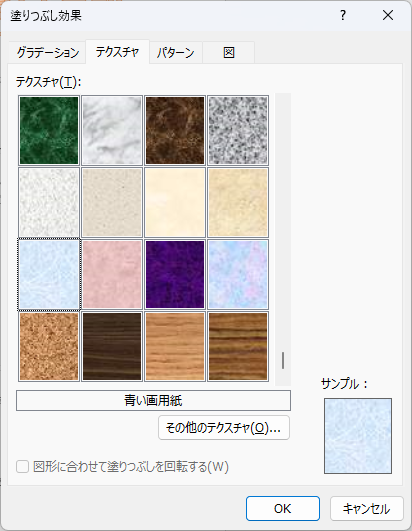Toggle rotate fill with shape checkbox
Image resolution: width=412 pixels, height=531 pixels.
click(x=22, y=467)
